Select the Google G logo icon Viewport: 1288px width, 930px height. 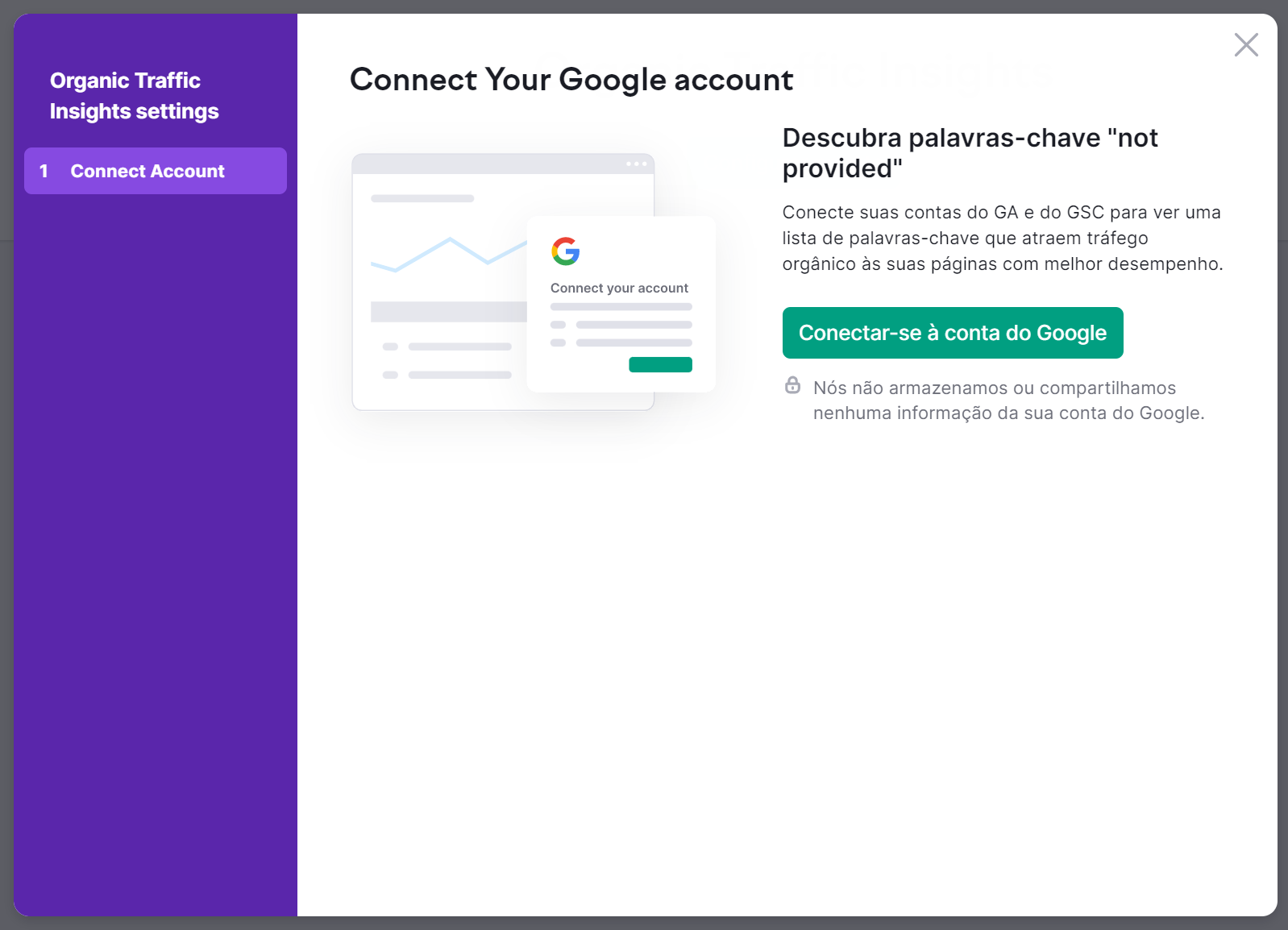pyautogui.click(x=566, y=252)
